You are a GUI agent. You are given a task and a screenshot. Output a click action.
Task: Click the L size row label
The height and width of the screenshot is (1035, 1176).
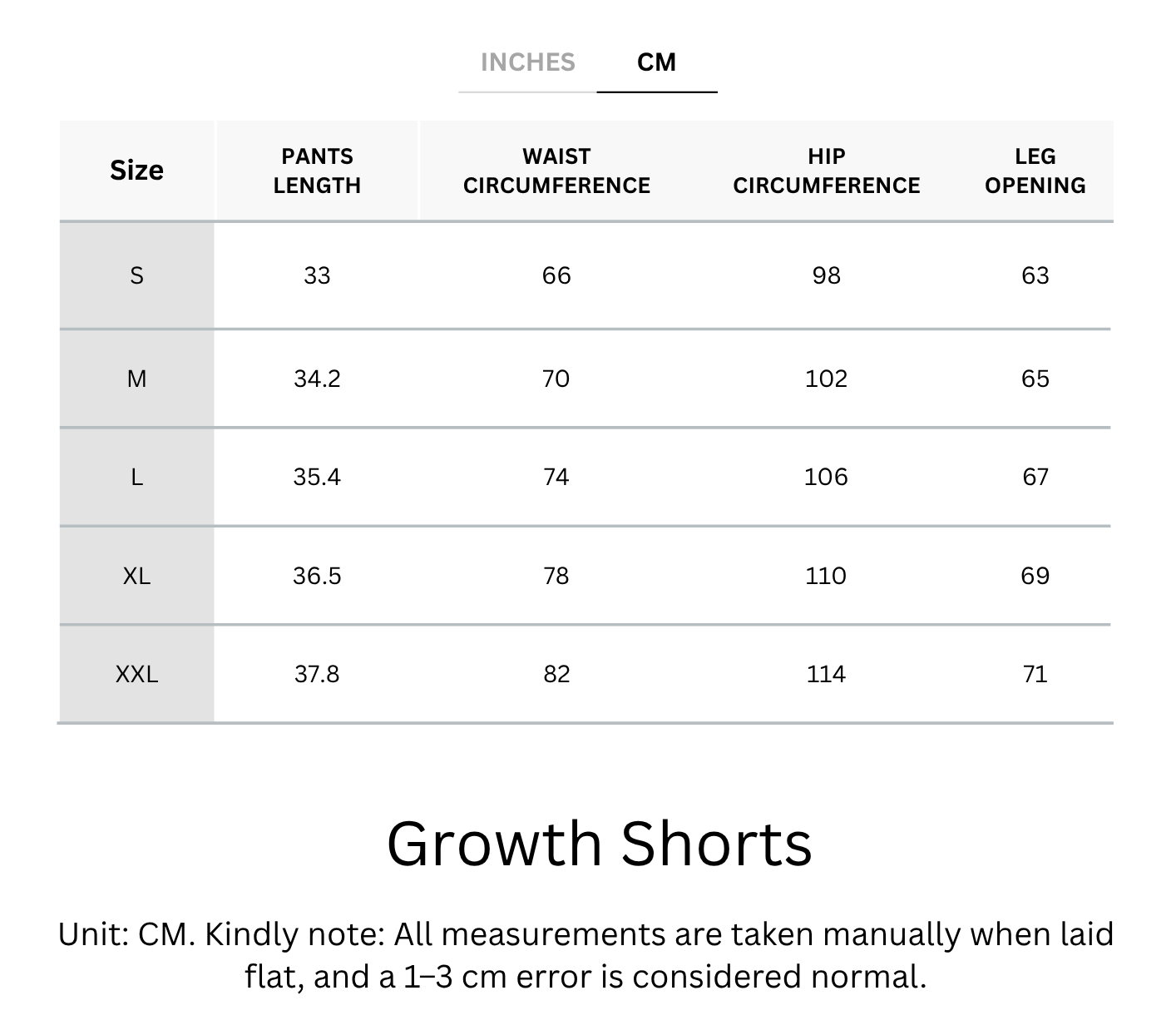point(136,478)
